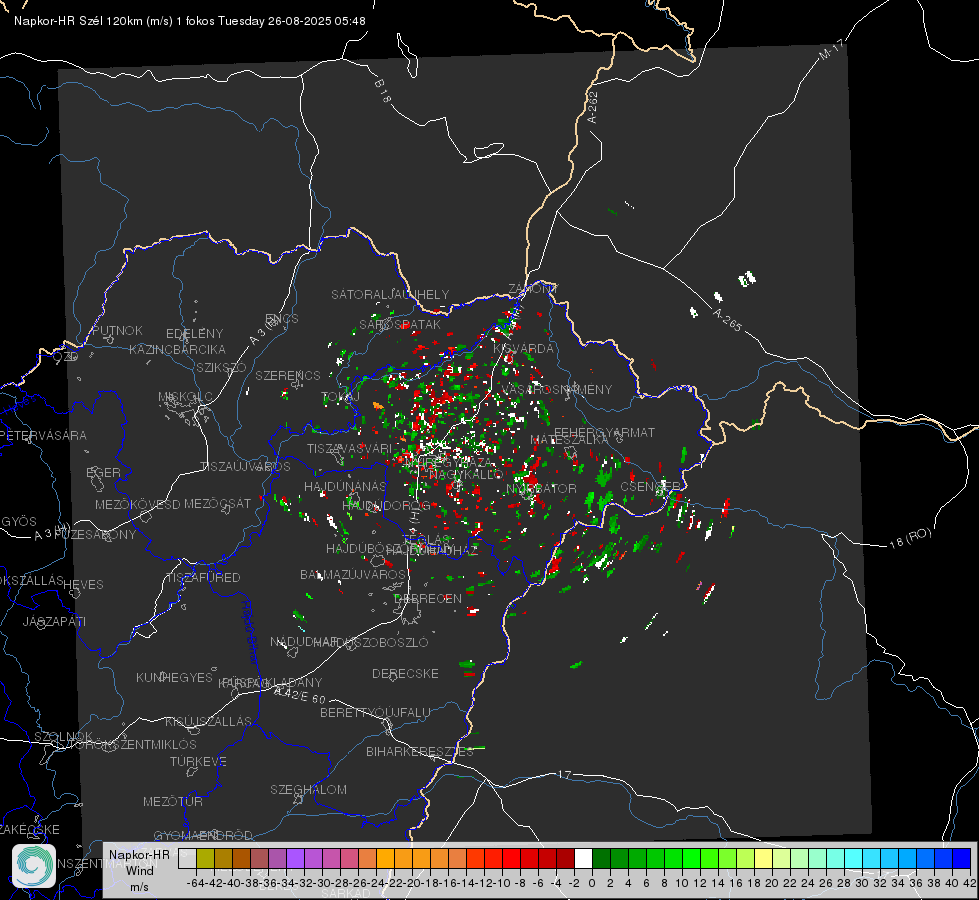Click the BIHARKERESZTES city label
The width and height of the screenshot is (979, 900).
[x=420, y=751]
